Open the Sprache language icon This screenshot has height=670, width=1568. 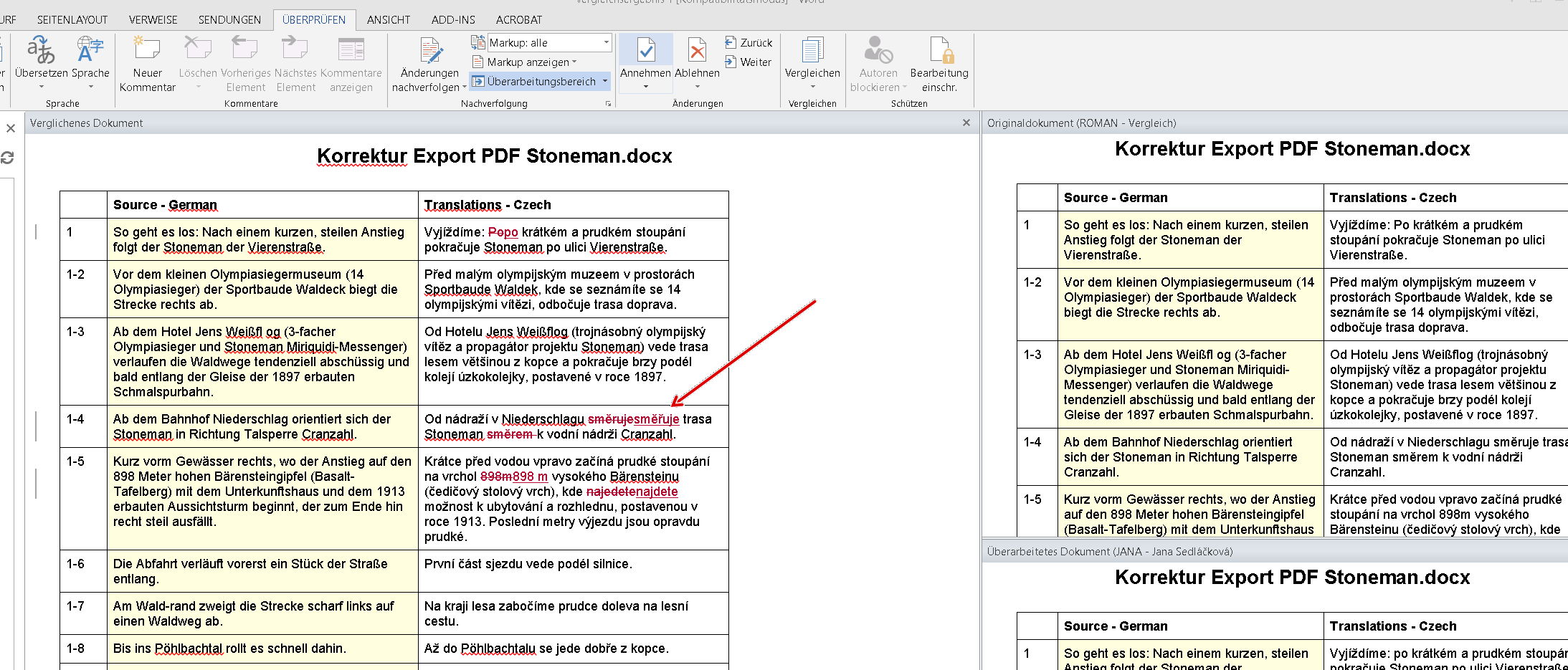(x=90, y=50)
